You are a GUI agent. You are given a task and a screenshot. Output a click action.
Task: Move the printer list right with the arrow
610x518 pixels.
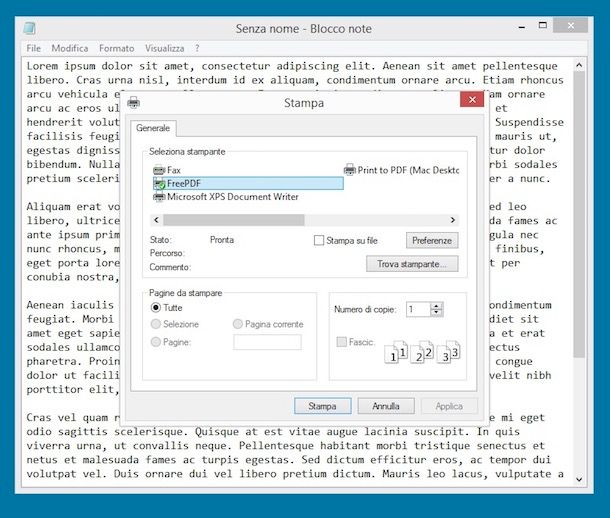452,220
